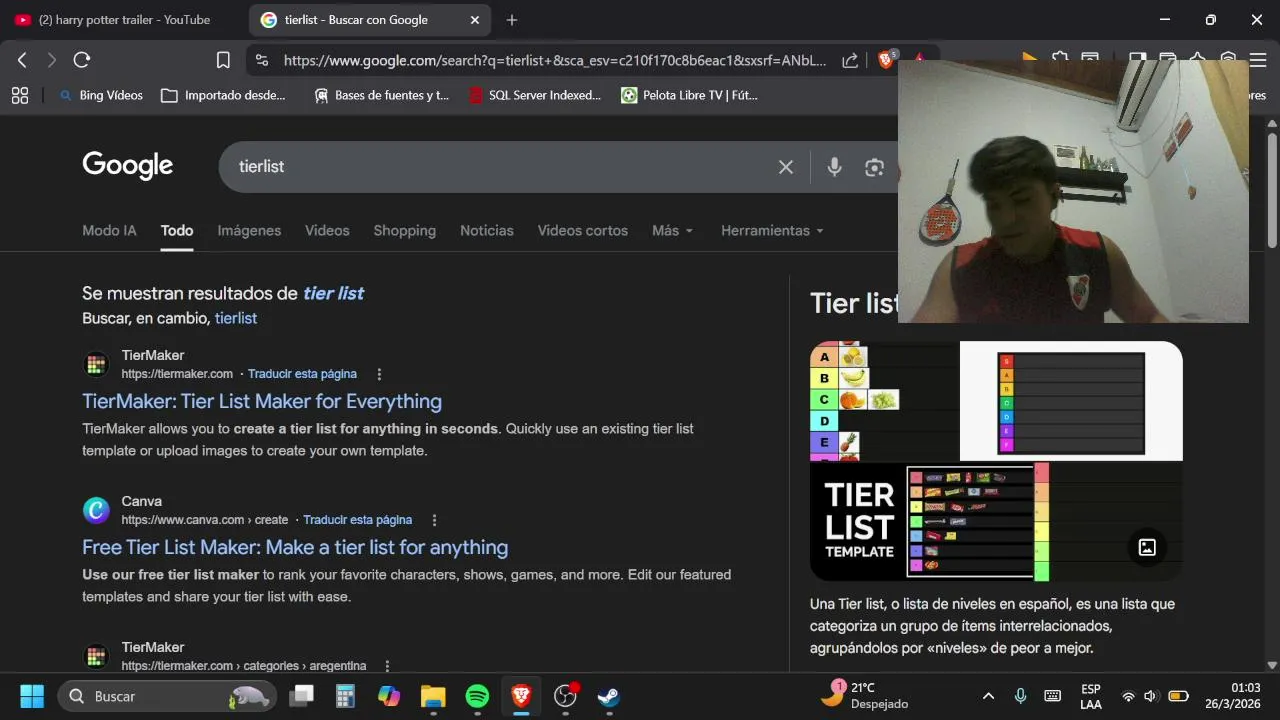
Task: Go back using the browser back arrow
Action: coord(22,60)
